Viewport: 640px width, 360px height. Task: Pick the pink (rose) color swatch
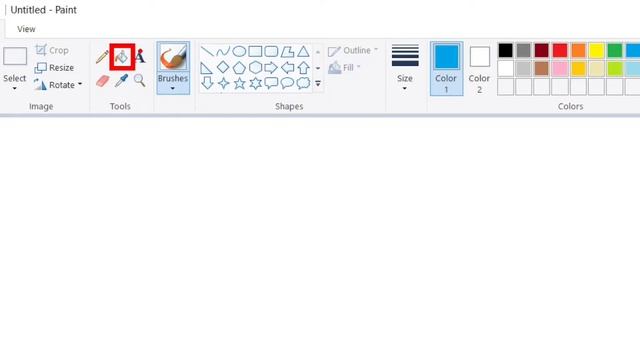560,69
